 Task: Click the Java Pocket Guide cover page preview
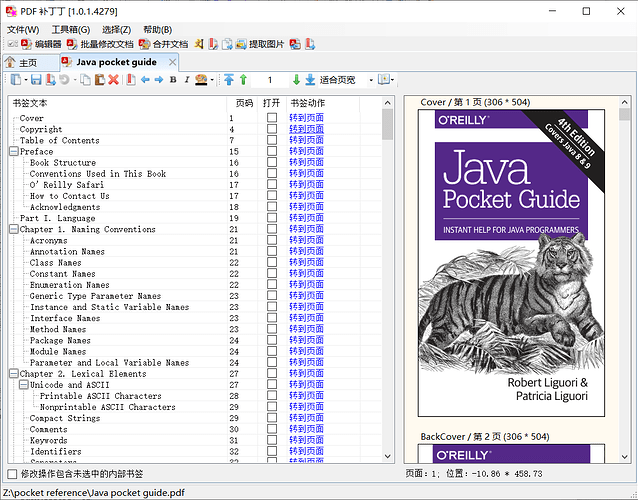pyautogui.click(x=511, y=263)
